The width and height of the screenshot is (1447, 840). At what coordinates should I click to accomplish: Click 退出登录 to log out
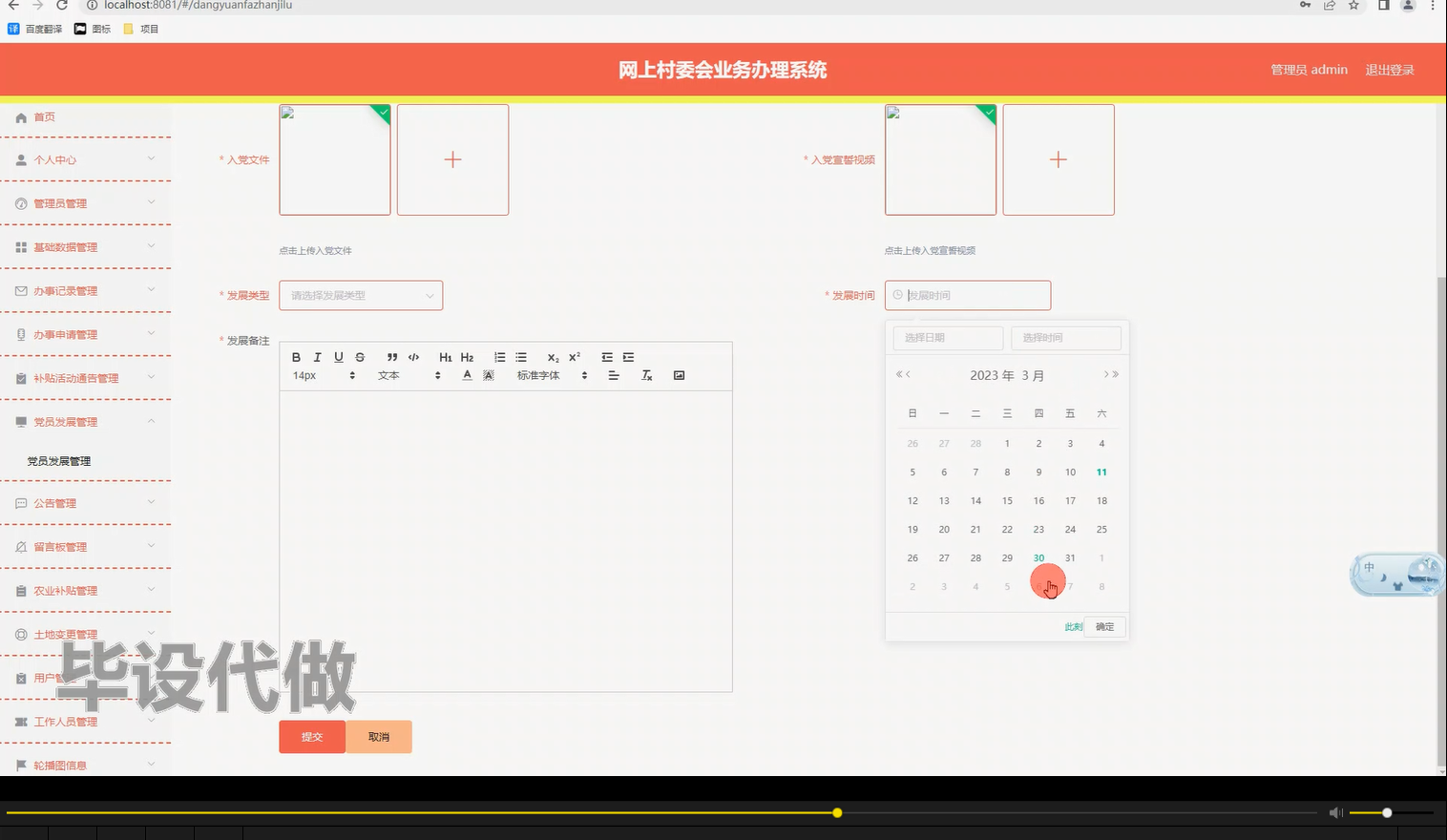(x=1390, y=69)
